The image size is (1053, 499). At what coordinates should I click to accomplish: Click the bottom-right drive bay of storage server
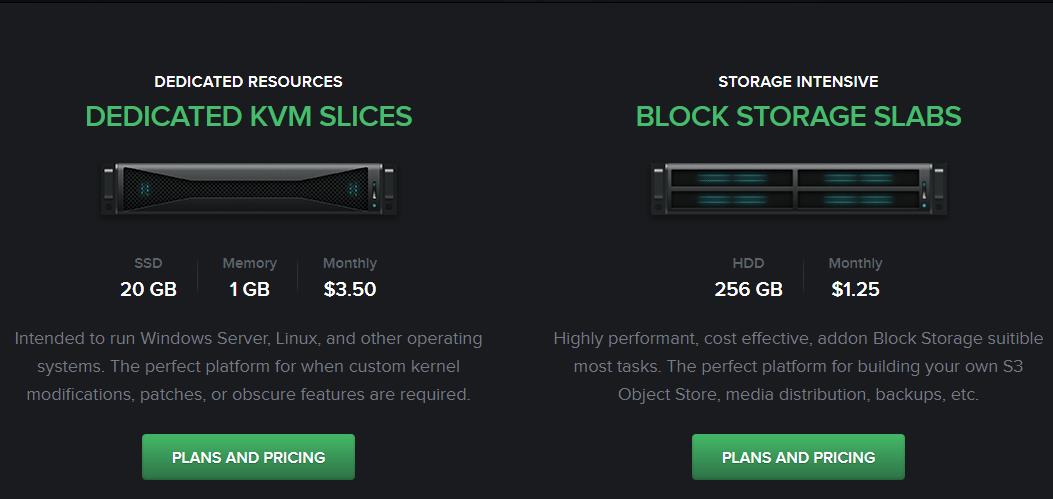858,199
